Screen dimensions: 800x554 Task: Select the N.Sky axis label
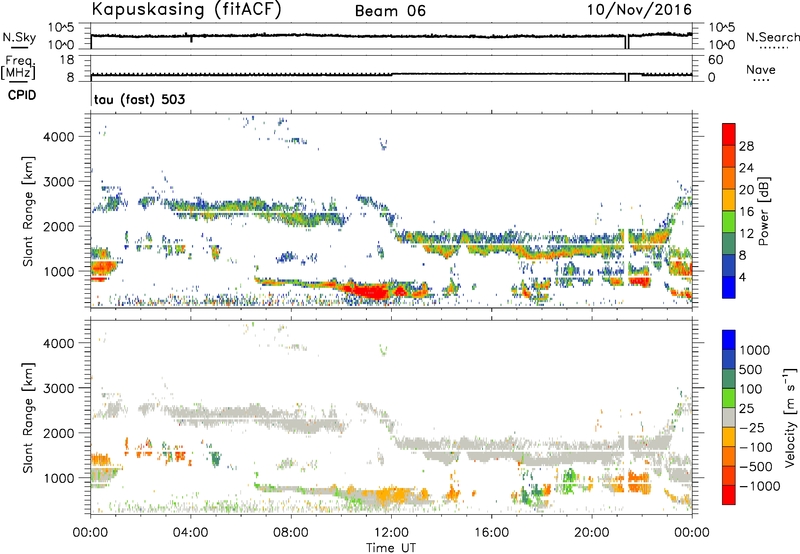(19, 37)
